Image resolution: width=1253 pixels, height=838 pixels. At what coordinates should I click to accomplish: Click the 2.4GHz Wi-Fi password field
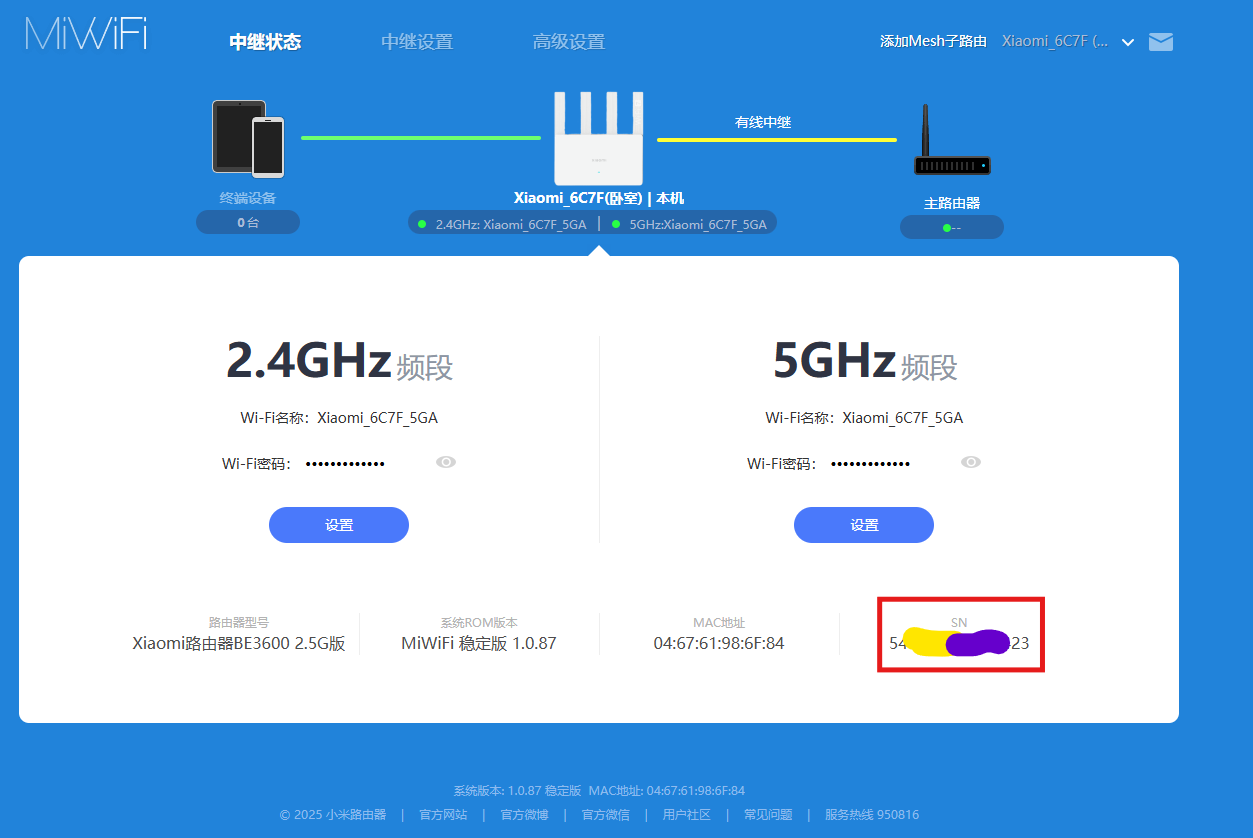pyautogui.click(x=345, y=463)
